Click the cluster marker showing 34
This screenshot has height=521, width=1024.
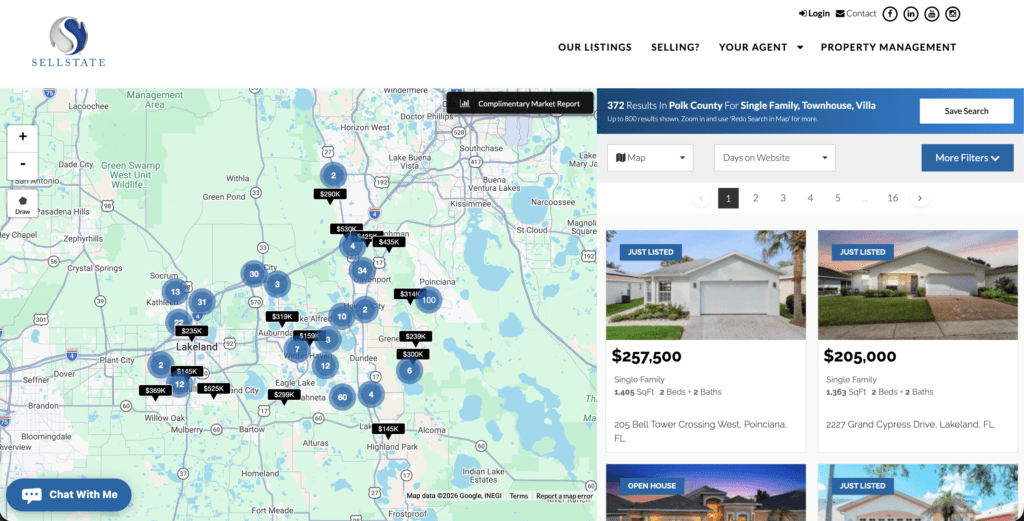(x=362, y=270)
